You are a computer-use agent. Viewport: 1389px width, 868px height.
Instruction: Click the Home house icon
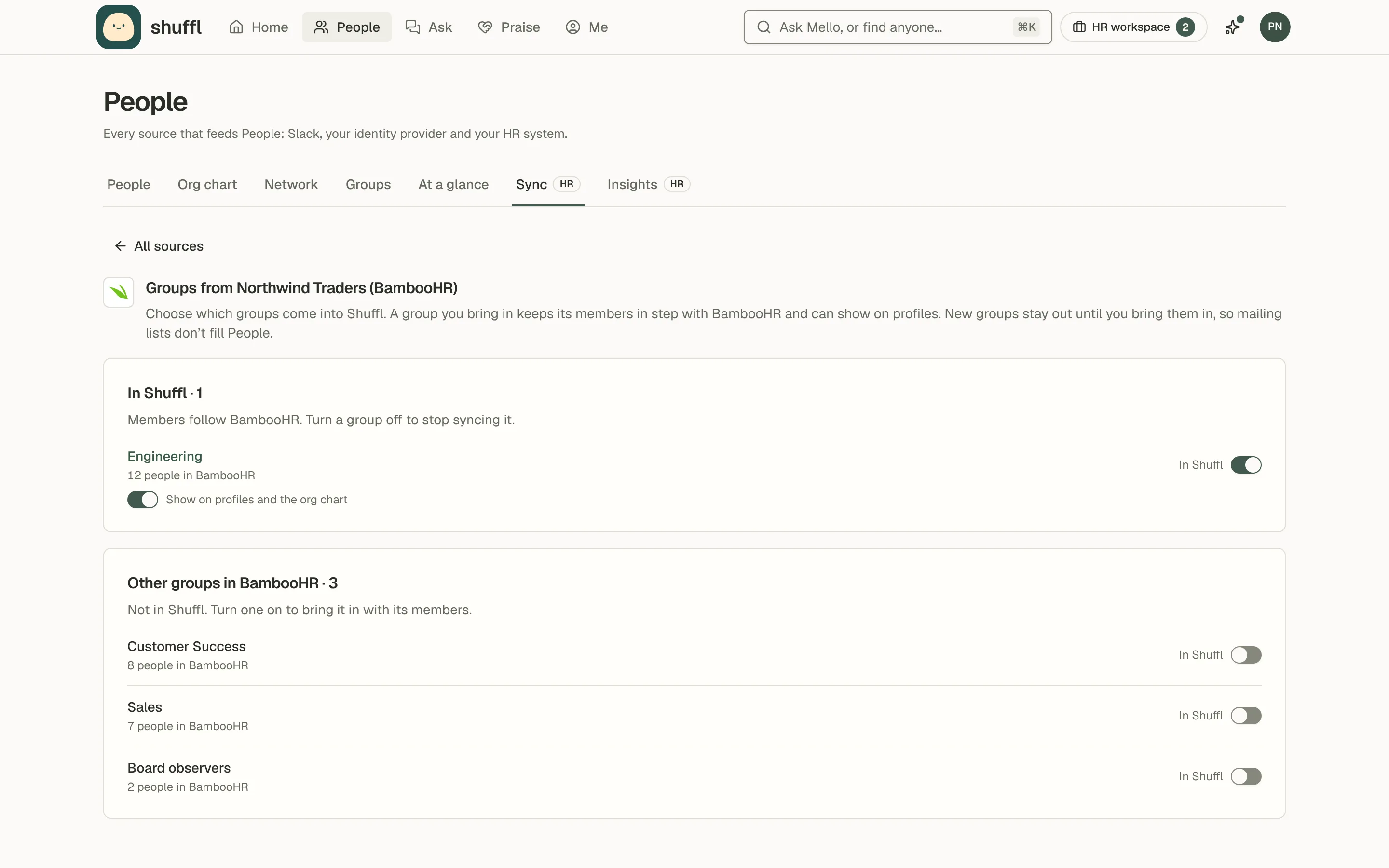pos(236,27)
